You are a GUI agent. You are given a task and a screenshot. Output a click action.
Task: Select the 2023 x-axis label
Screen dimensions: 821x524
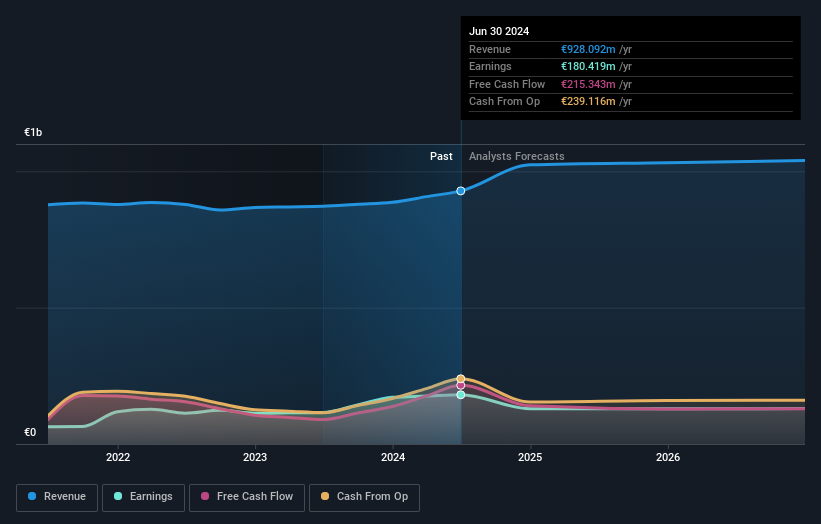(x=255, y=457)
